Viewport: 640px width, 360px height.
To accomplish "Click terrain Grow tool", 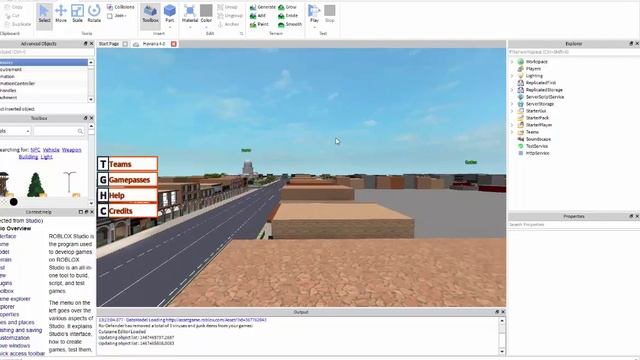I will click(x=288, y=7).
